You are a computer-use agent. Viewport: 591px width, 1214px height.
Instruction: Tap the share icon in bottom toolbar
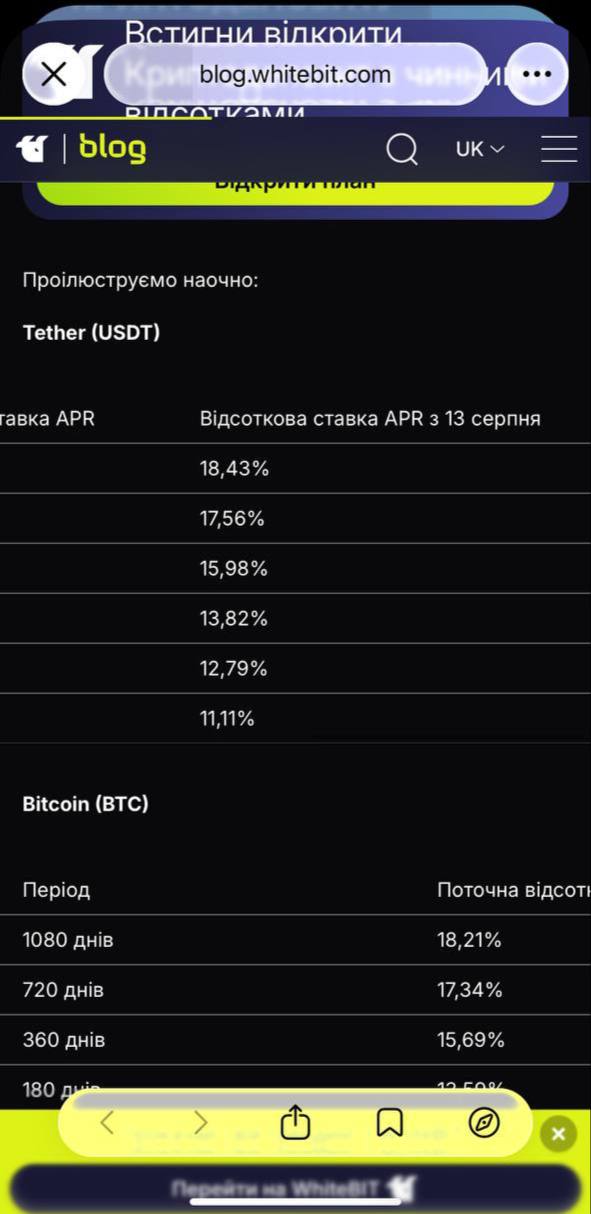coord(294,1122)
